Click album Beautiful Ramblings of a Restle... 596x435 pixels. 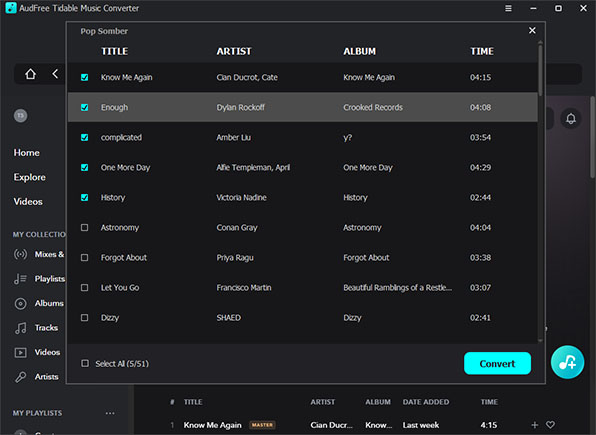398,287
